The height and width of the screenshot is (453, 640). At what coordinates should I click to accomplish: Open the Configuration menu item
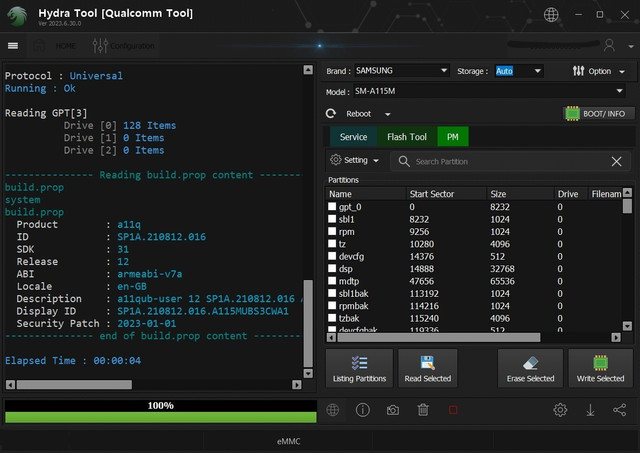point(132,46)
